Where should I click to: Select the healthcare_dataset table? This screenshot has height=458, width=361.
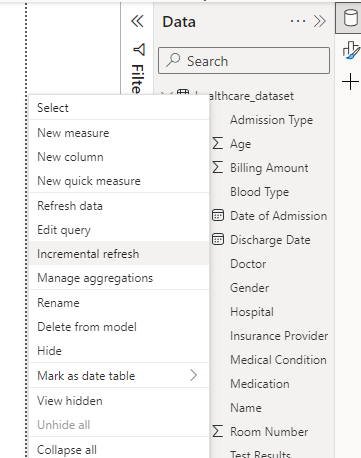click(x=251, y=96)
